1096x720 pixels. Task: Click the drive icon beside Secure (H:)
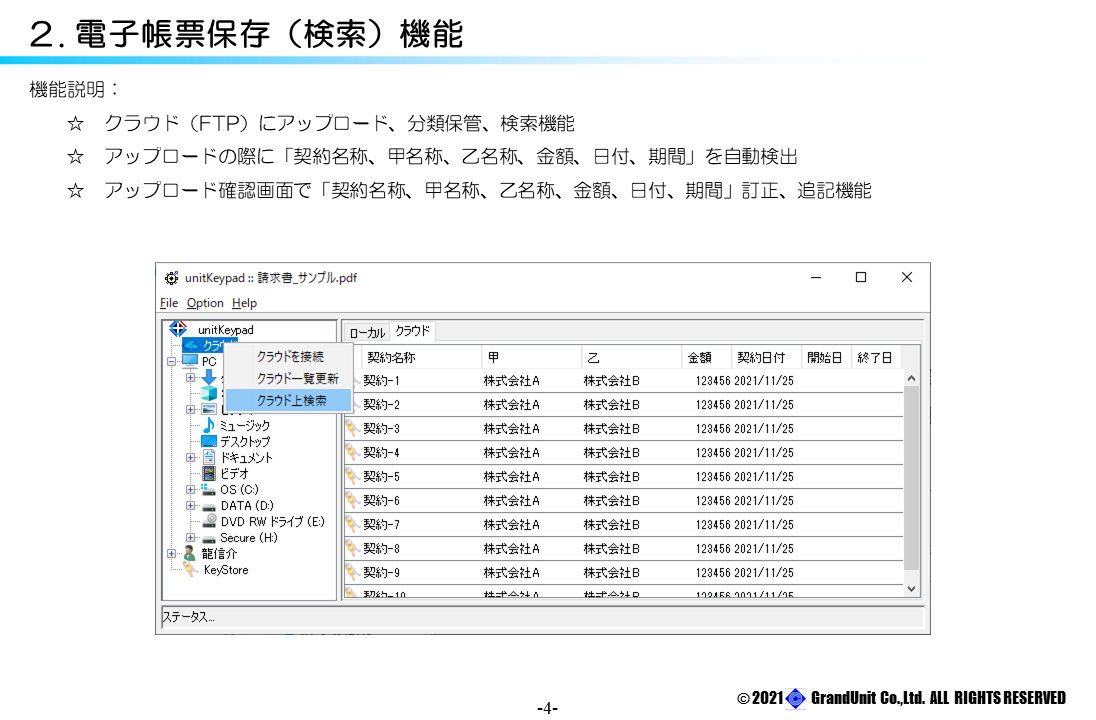click(208, 538)
